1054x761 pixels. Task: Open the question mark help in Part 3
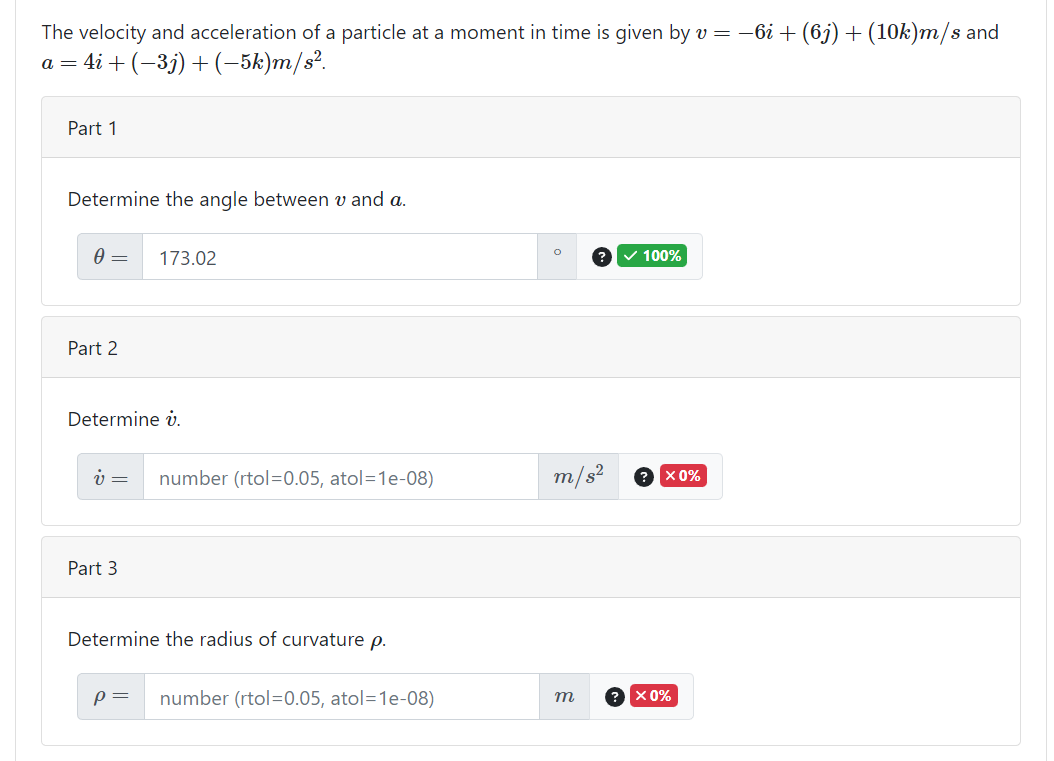[614, 696]
